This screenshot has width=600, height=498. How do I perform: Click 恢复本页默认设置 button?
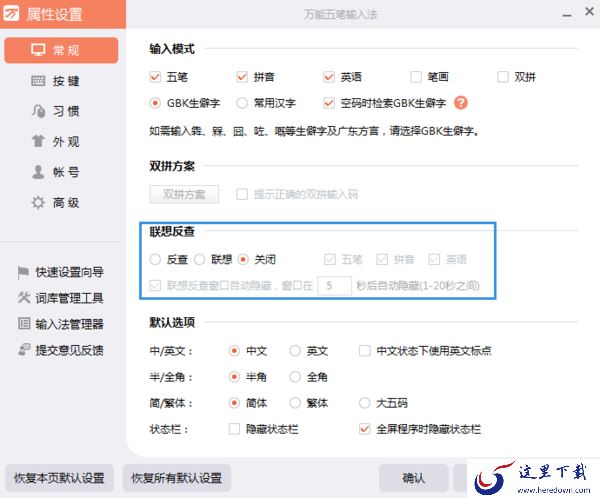(59, 478)
